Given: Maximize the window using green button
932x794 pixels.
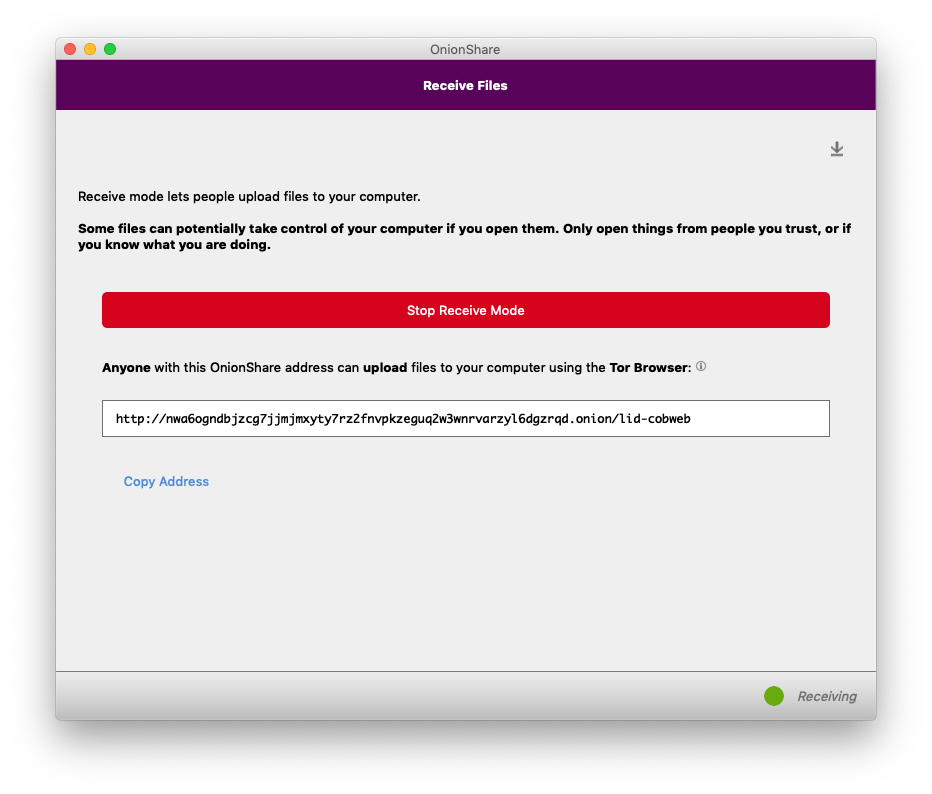Looking at the screenshot, I should point(110,49).
